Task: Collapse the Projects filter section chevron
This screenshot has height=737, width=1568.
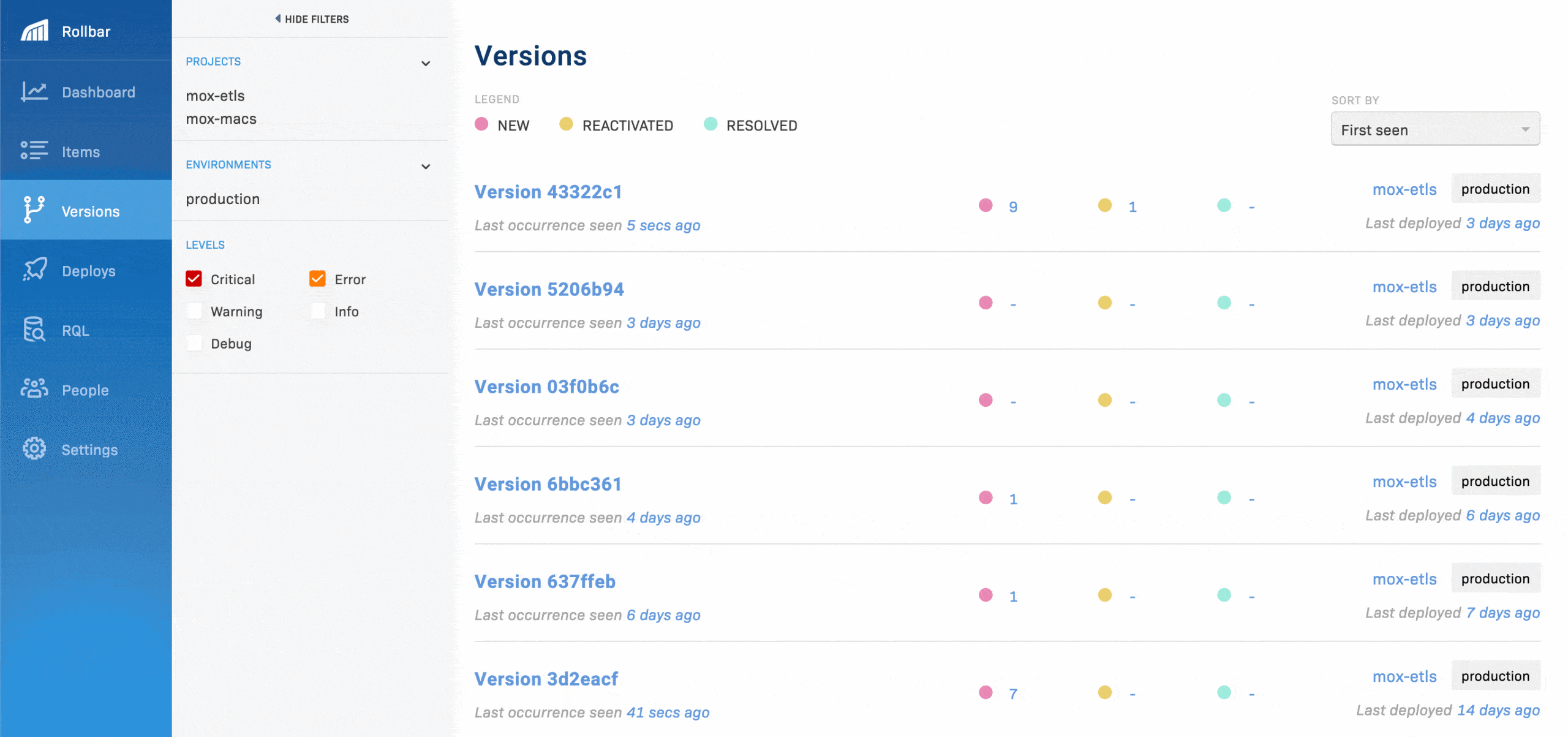Action: (x=426, y=63)
